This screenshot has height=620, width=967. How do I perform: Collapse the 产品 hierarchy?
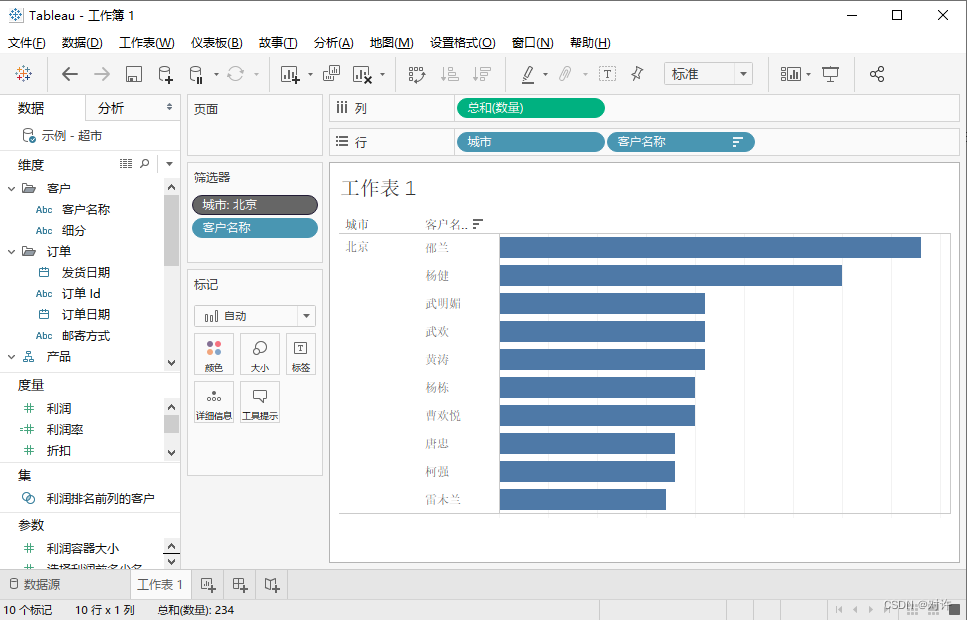[x=11, y=357]
